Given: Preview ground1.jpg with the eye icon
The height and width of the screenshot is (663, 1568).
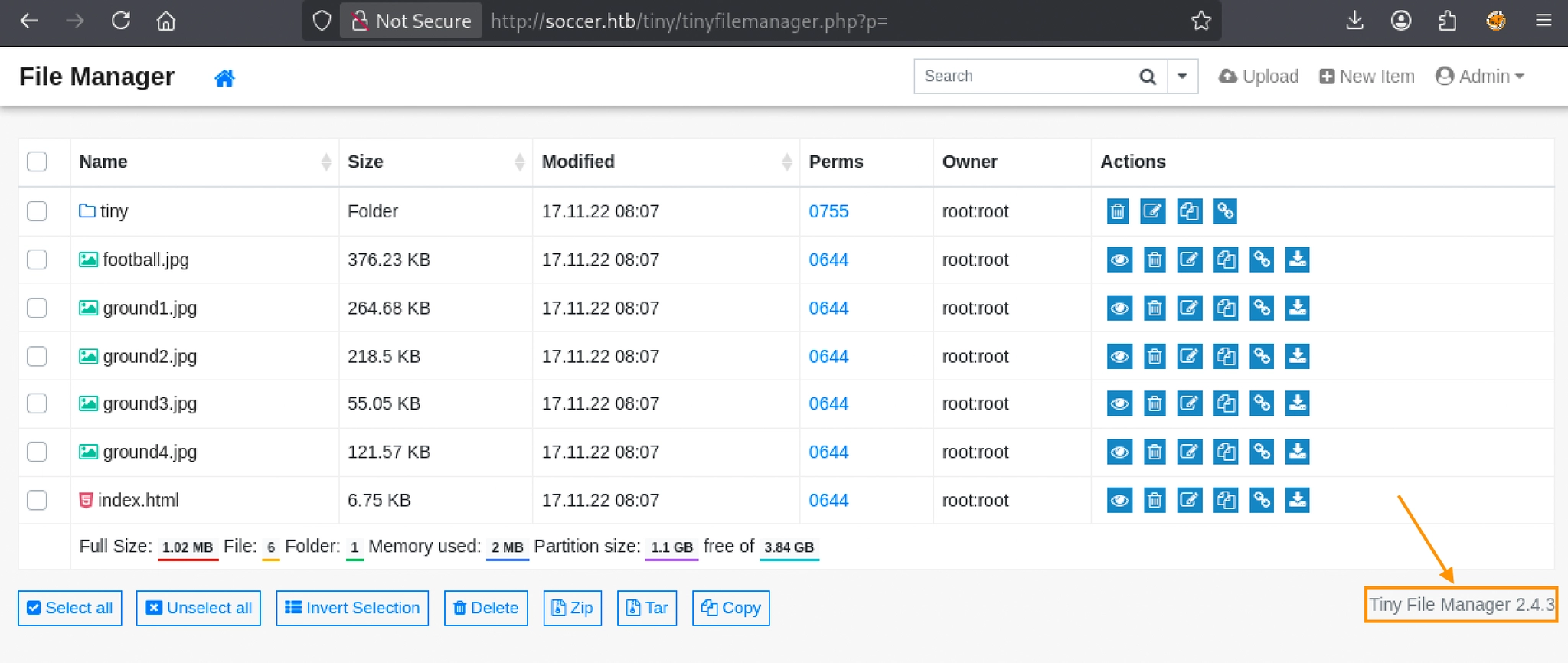Looking at the screenshot, I should 1119,308.
